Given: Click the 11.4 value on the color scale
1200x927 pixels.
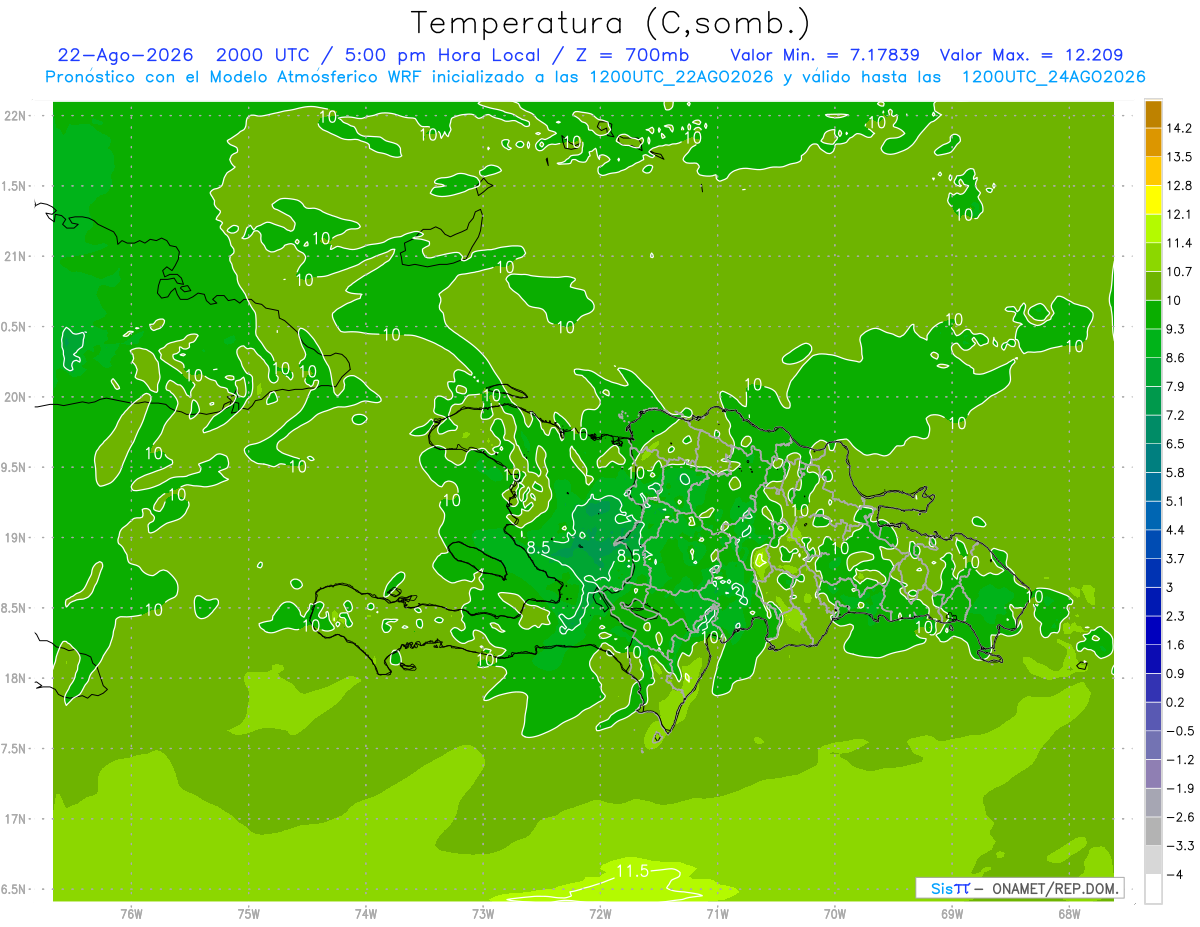Looking at the screenshot, I should coord(1180,243).
